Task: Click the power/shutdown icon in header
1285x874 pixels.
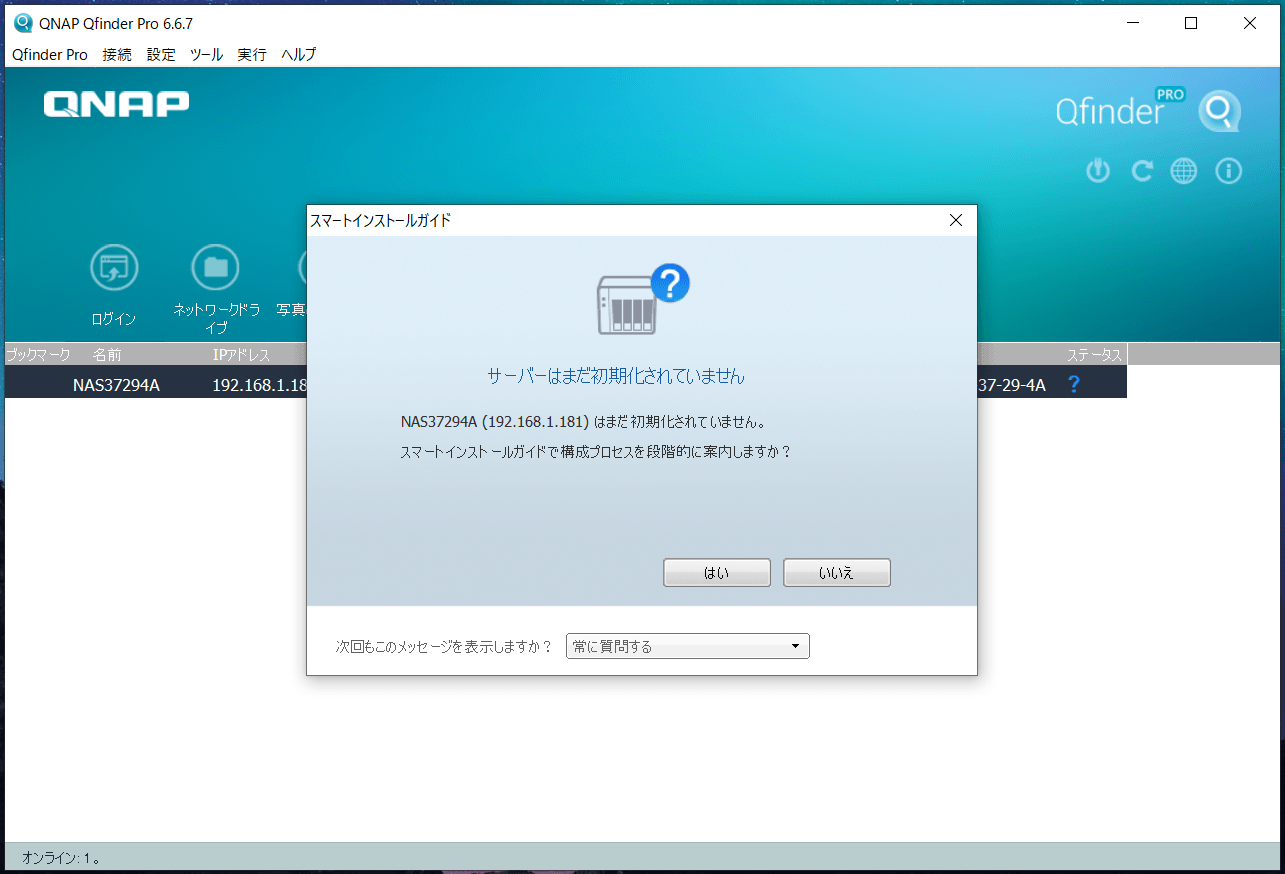Action: coord(1098,171)
